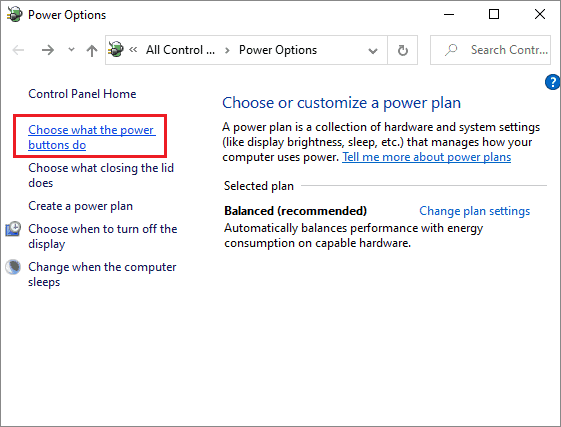The width and height of the screenshot is (561, 427).
Task: Refresh the Power Options page
Action: tap(403, 50)
